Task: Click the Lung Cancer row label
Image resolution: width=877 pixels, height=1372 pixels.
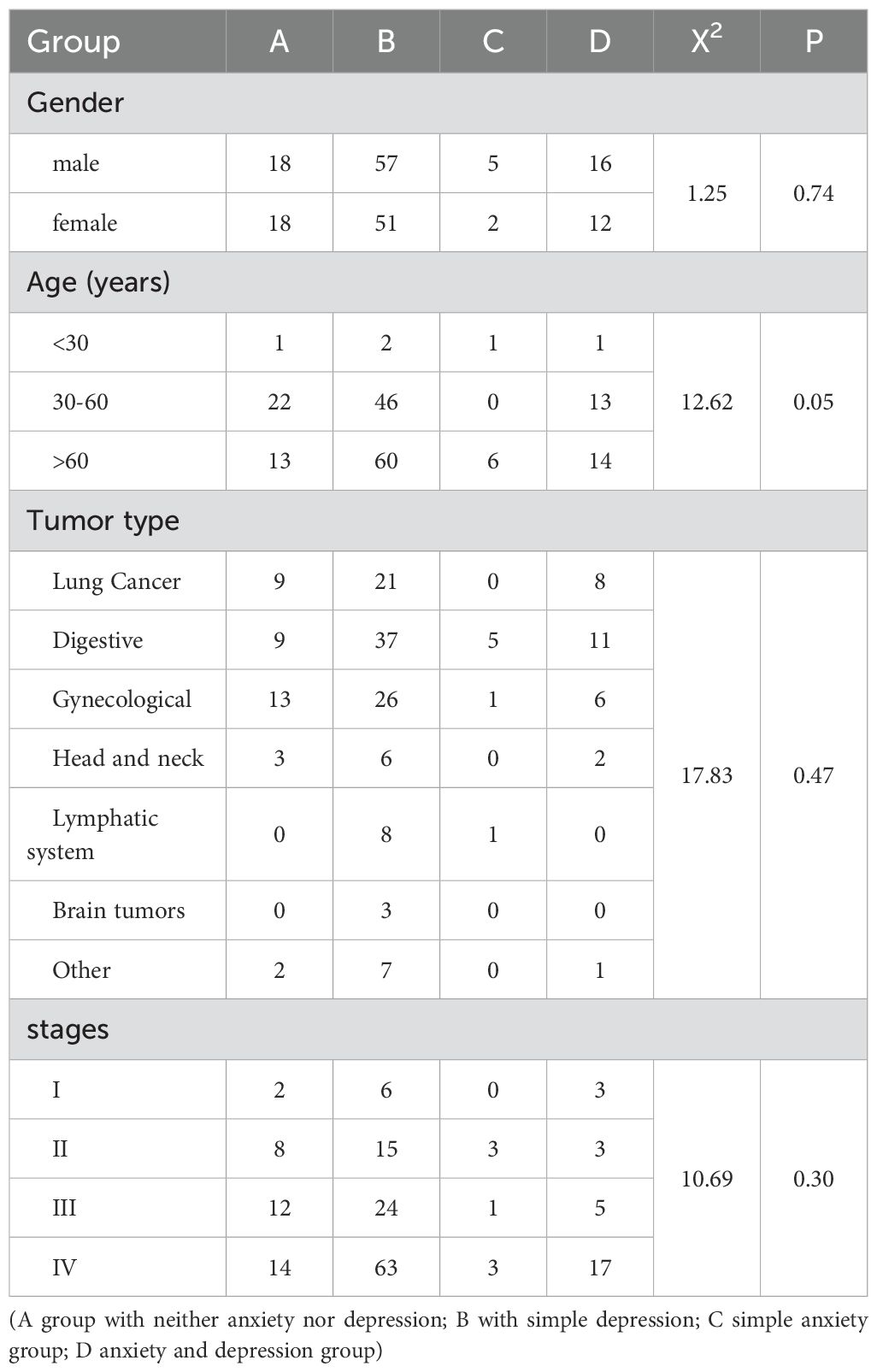Action: [x=116, y=581]
